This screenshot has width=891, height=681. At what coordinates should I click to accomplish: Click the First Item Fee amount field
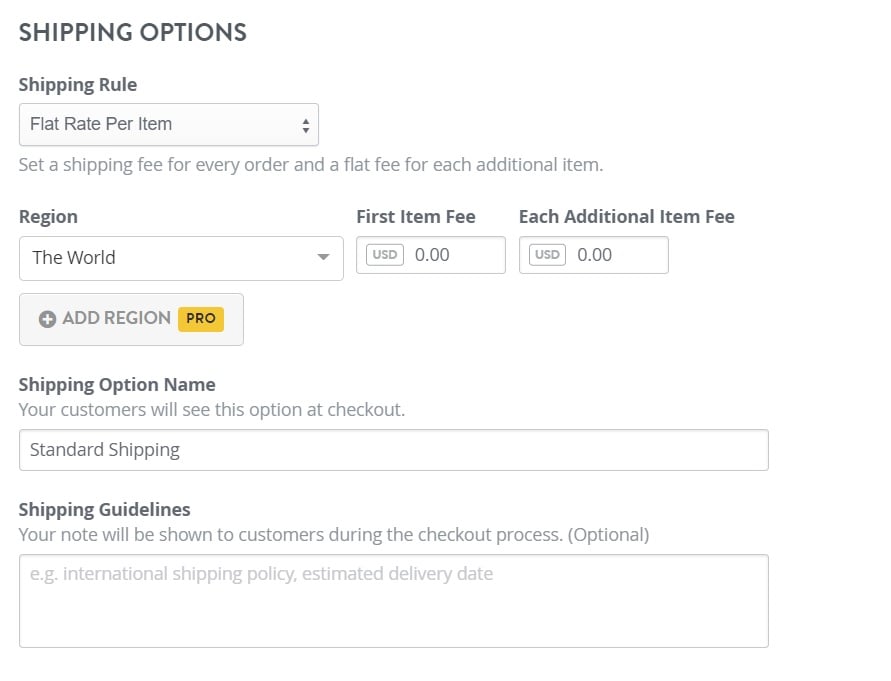click(x=431, y=255)
